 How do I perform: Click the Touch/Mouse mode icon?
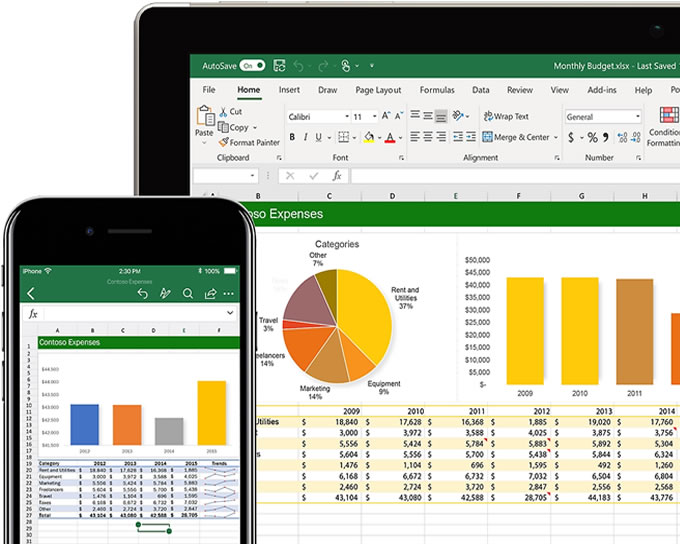(346, 66)
